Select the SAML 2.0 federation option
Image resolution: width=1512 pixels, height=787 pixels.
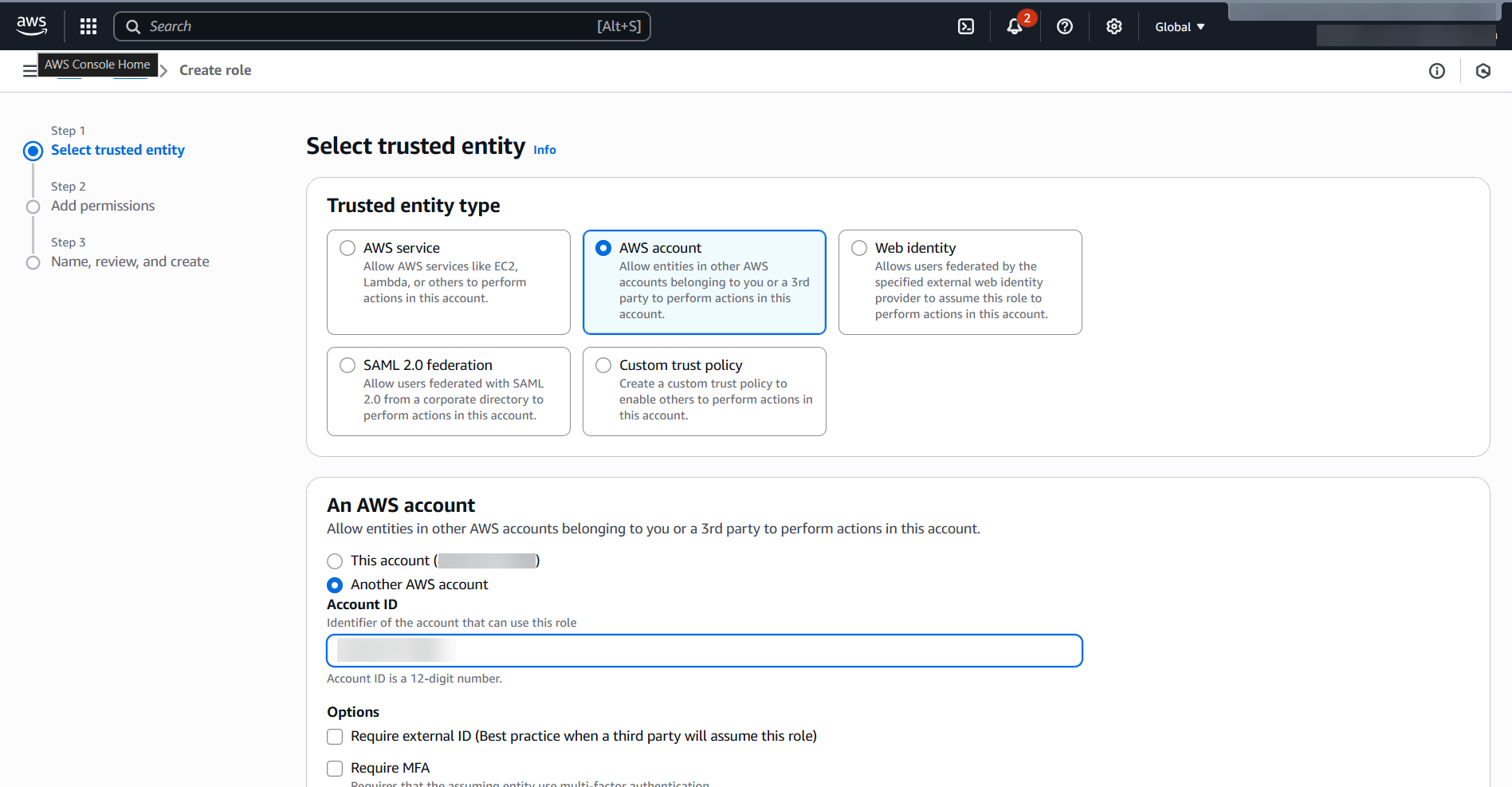[348, 365]
